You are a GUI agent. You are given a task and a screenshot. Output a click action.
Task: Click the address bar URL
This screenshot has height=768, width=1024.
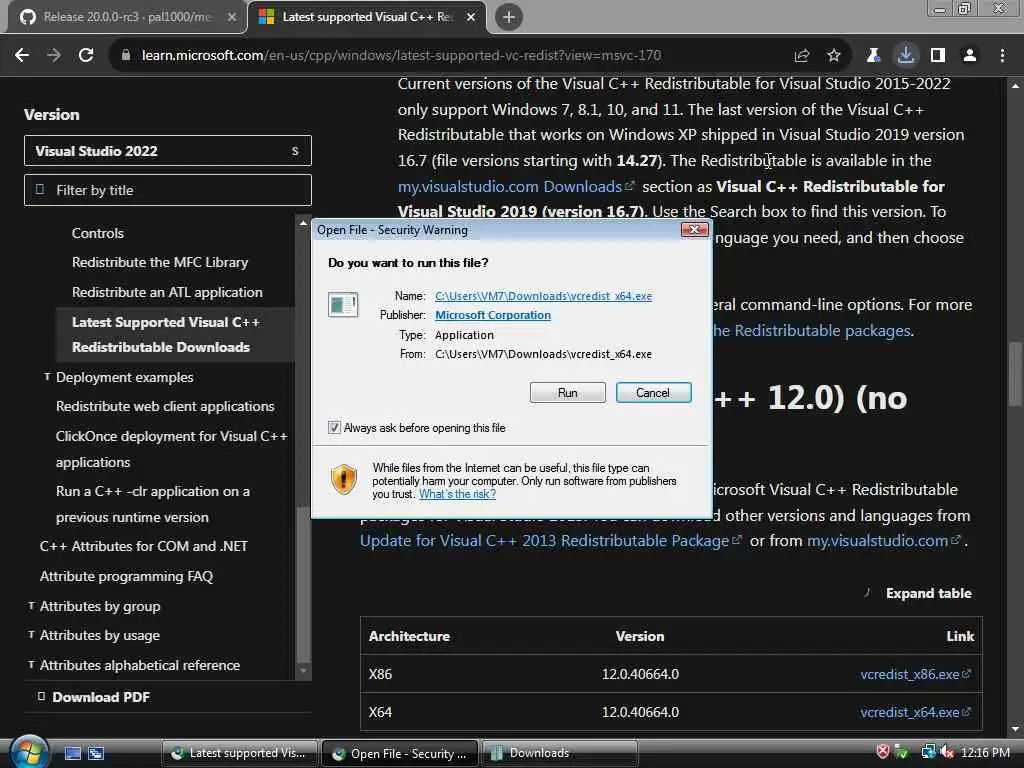pyautogui.click(x=401, y=56)
